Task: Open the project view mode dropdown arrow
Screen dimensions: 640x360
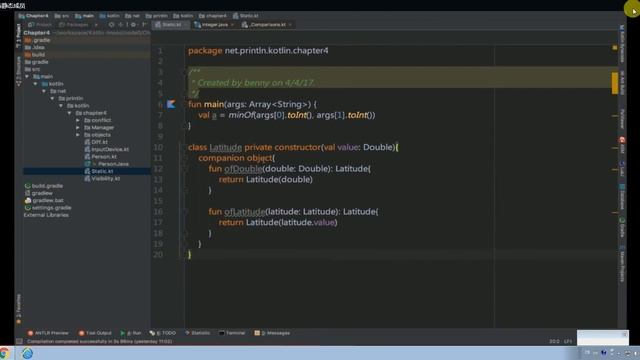Action: pyautogui.click(x=96, y=25)
